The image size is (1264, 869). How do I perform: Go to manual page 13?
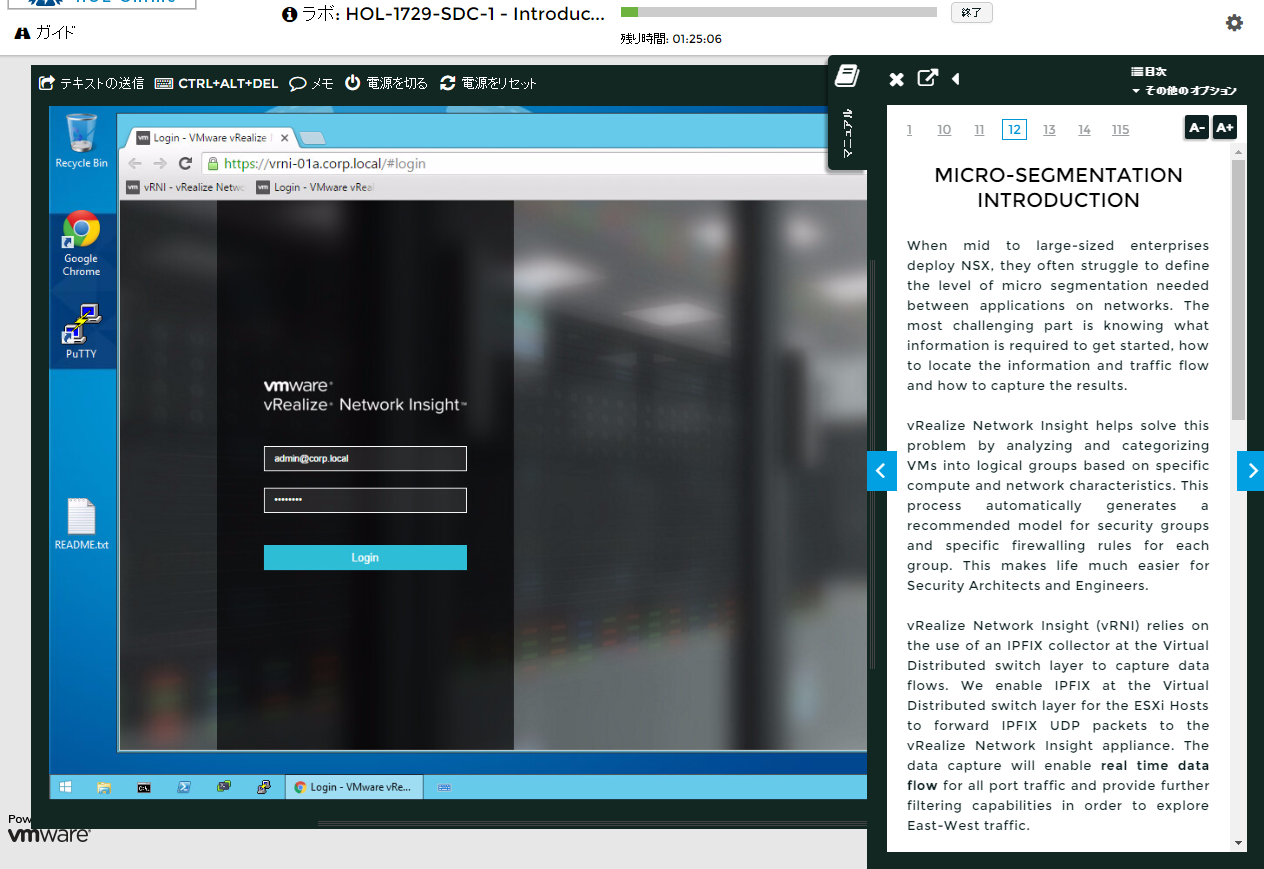click(1049, 130)
